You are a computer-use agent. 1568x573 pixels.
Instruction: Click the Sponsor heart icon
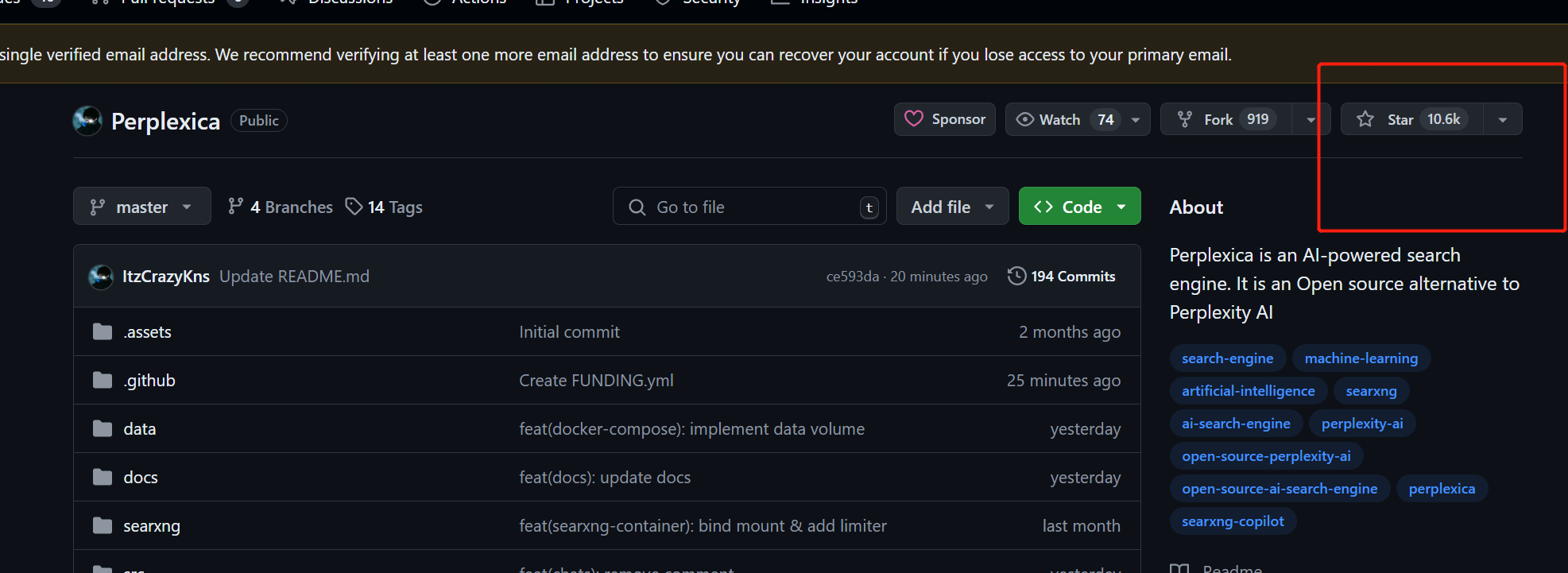pos(914,119)
